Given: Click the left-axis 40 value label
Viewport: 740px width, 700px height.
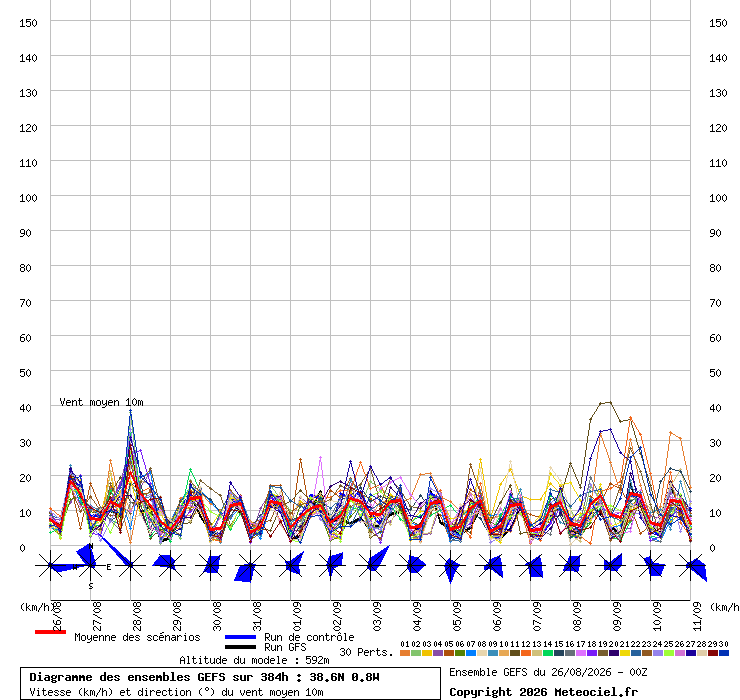Looking at the screenshot, I should point(25,408).
